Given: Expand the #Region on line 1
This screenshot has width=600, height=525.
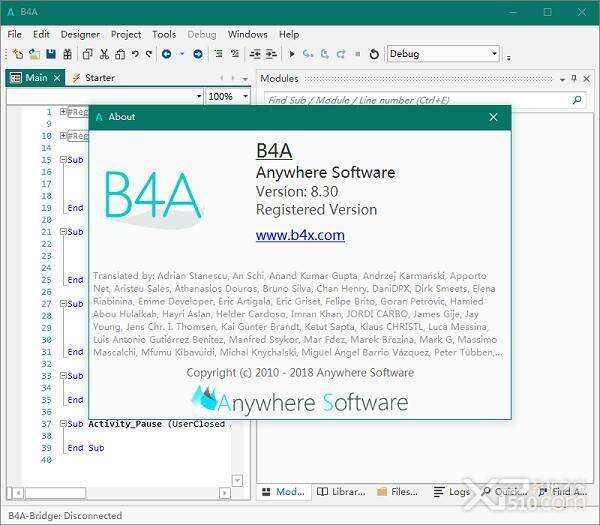Looking at the screenshot, I should point(63,111).
